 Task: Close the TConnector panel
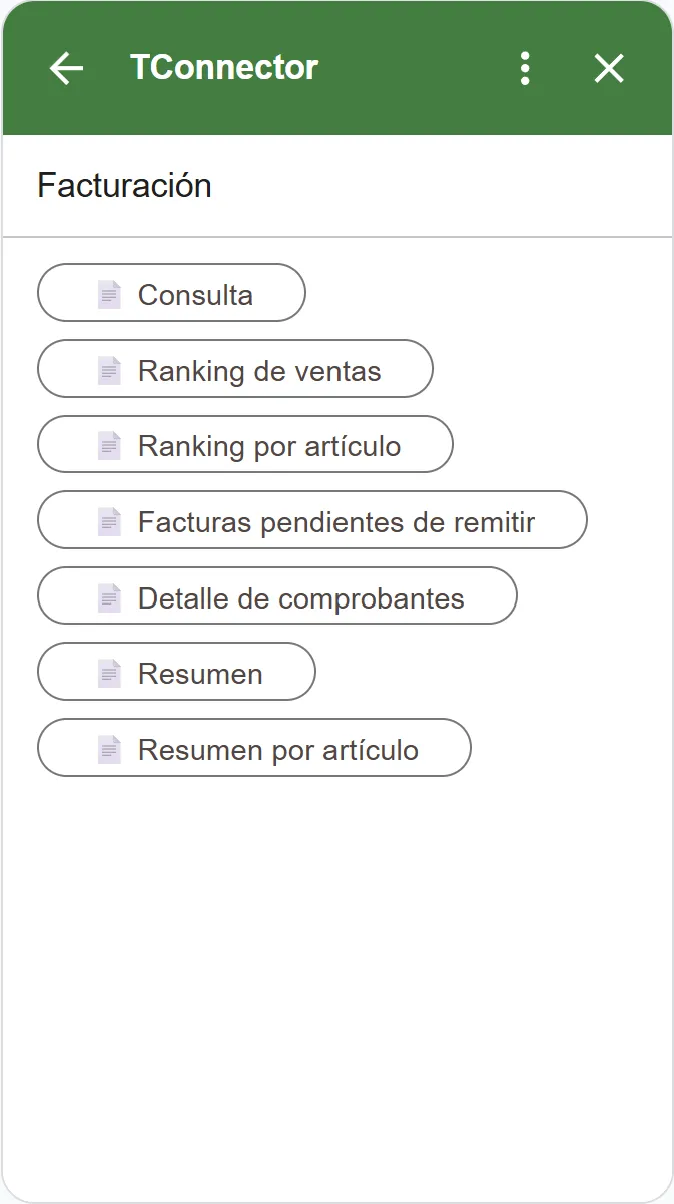608,67
